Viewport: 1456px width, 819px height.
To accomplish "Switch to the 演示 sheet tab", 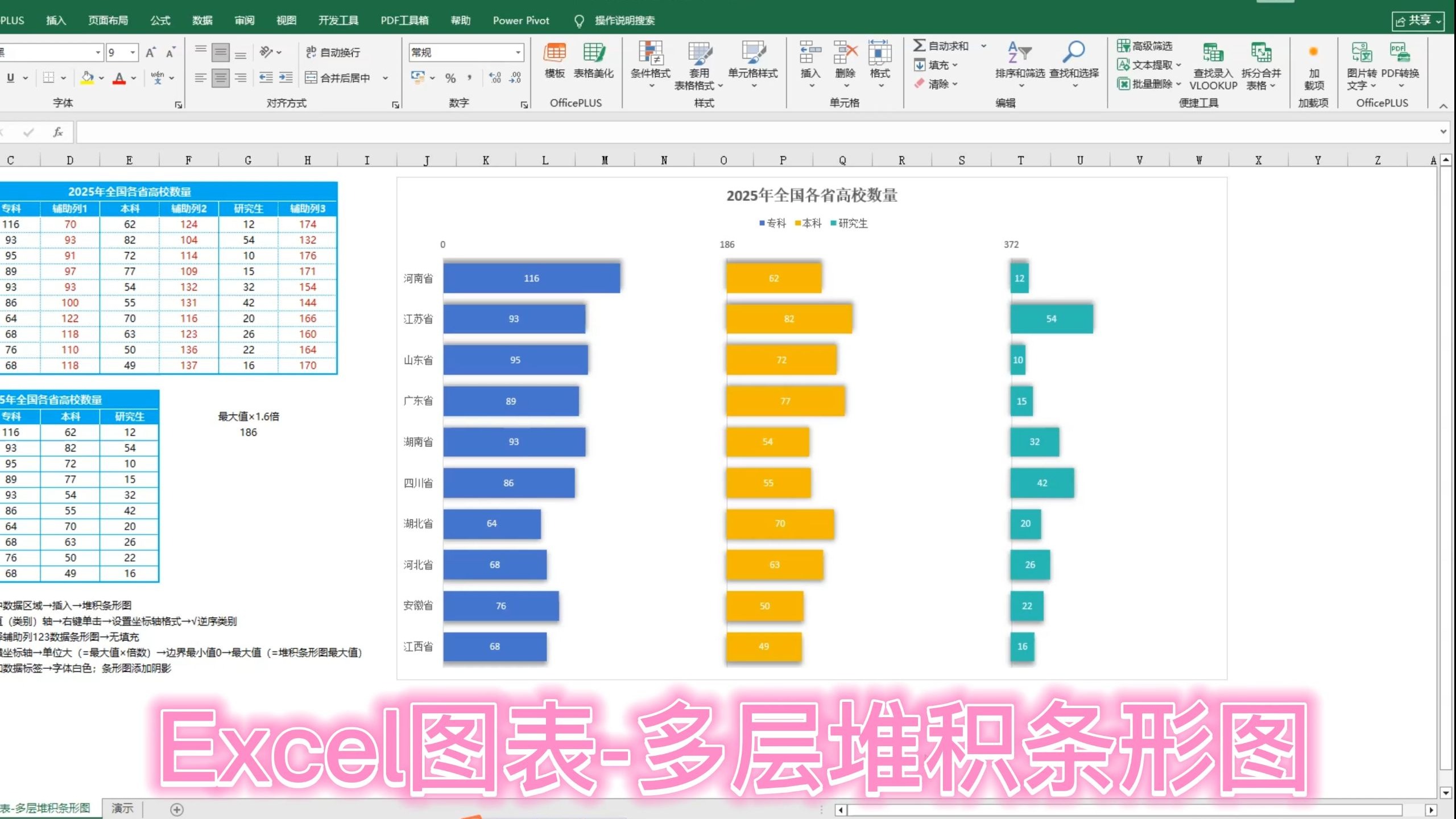I will click(x=122, y=807).
